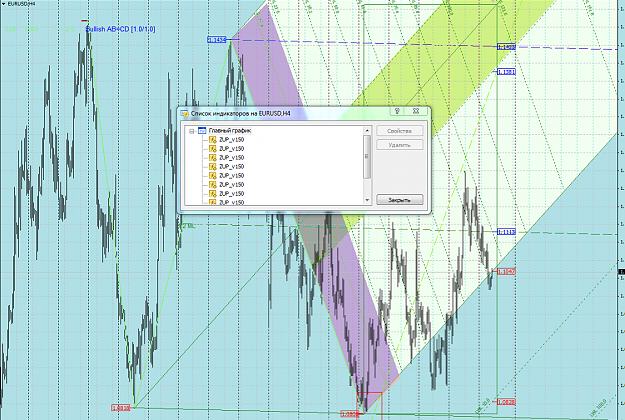Screen dimensions: 625x420
Task: Select the topmost ZUP_v150 indicator entry
Action: tap(232, 140)
